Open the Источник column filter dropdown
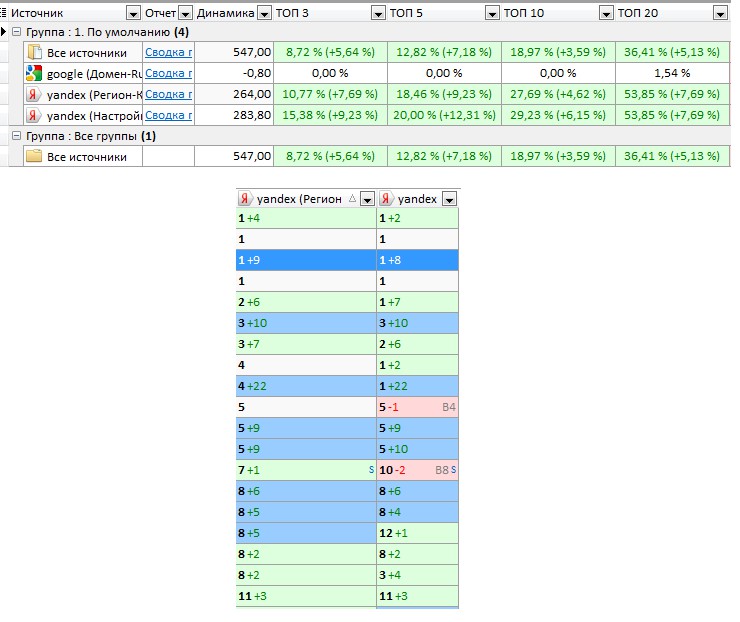This screenshot has height=622, width=740. 134,14
